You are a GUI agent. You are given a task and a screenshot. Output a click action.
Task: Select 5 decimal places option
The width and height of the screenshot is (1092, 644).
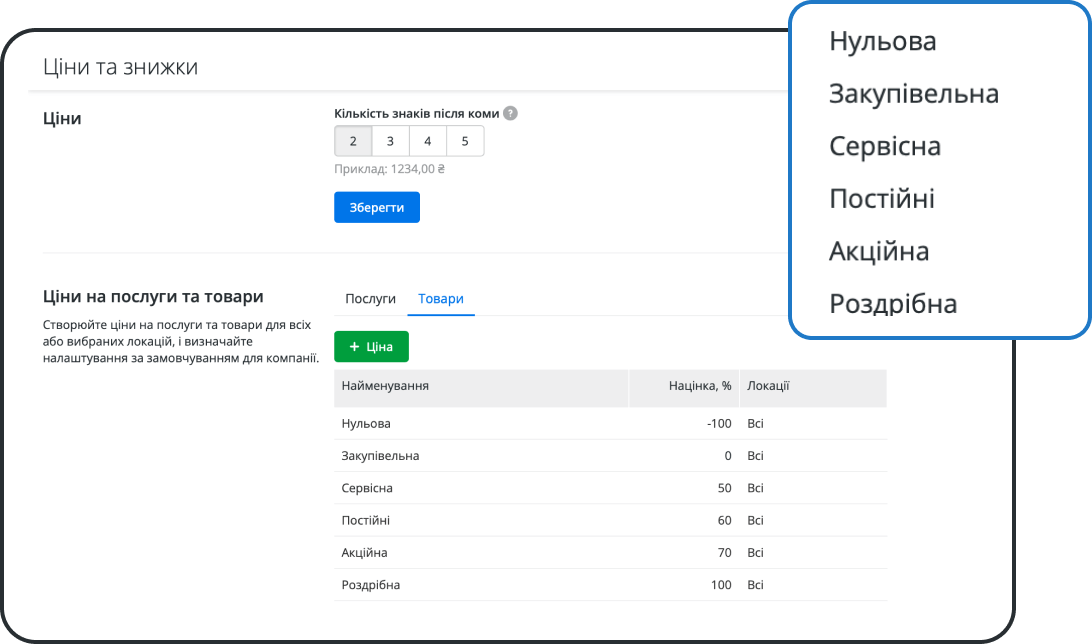(464, 141)
